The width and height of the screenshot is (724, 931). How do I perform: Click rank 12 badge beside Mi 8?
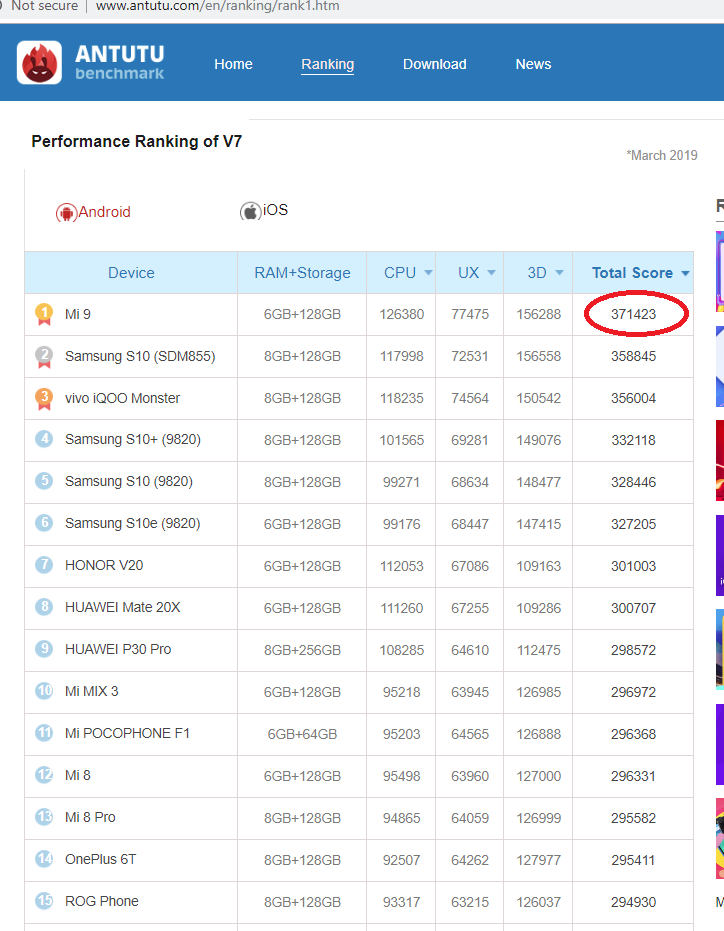44,775
